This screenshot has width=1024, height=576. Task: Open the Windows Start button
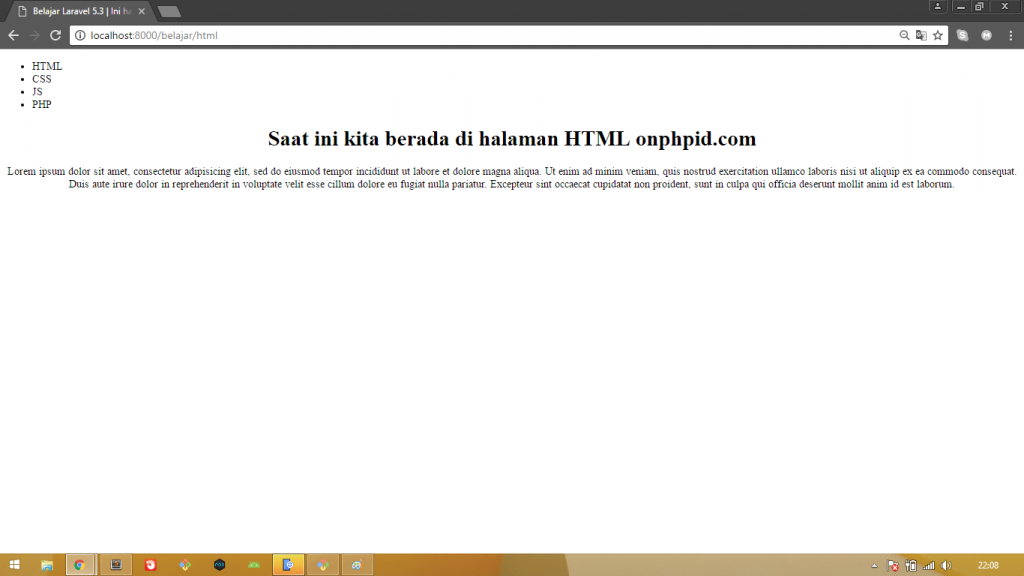coord(14,565)
